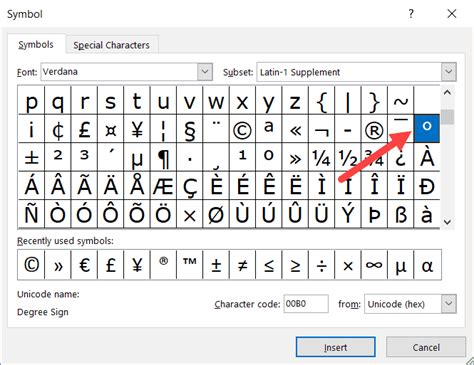Click the Cancel button

pyautogui.click(x=426, y=347)
